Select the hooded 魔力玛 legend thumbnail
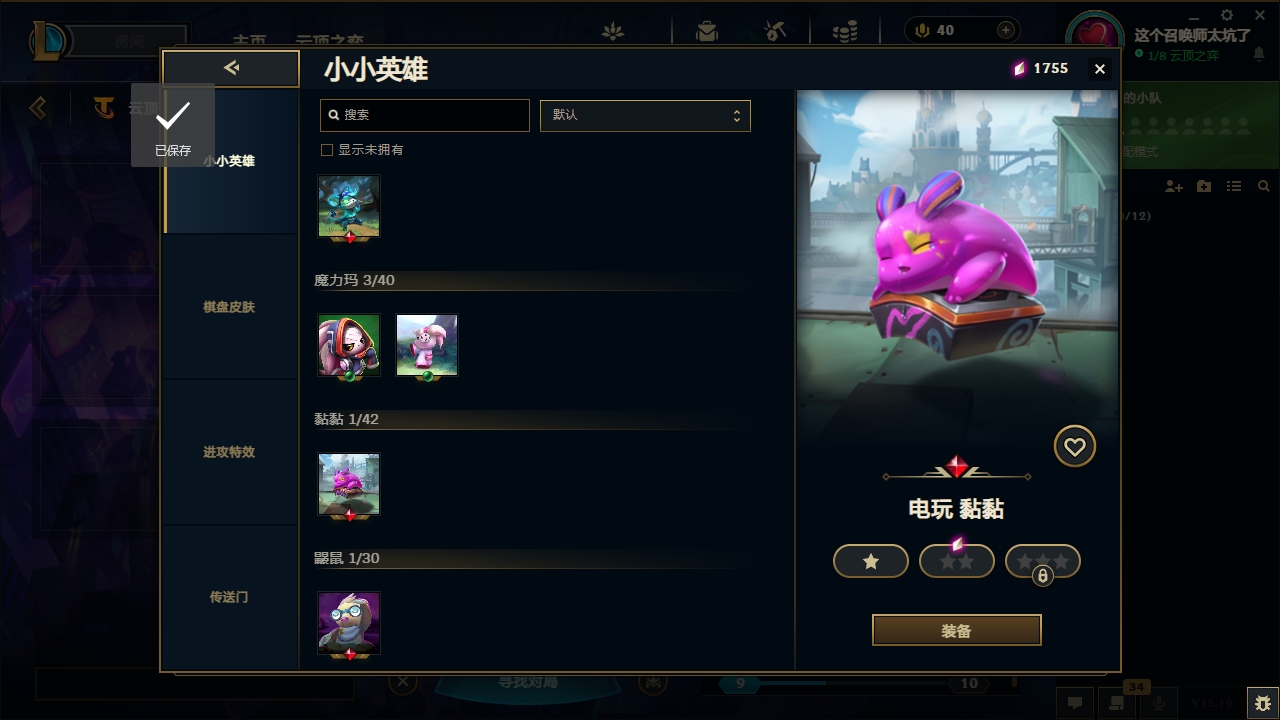Screen dimensions: 1280x720 pyautogui.click(x=349, y=345)
